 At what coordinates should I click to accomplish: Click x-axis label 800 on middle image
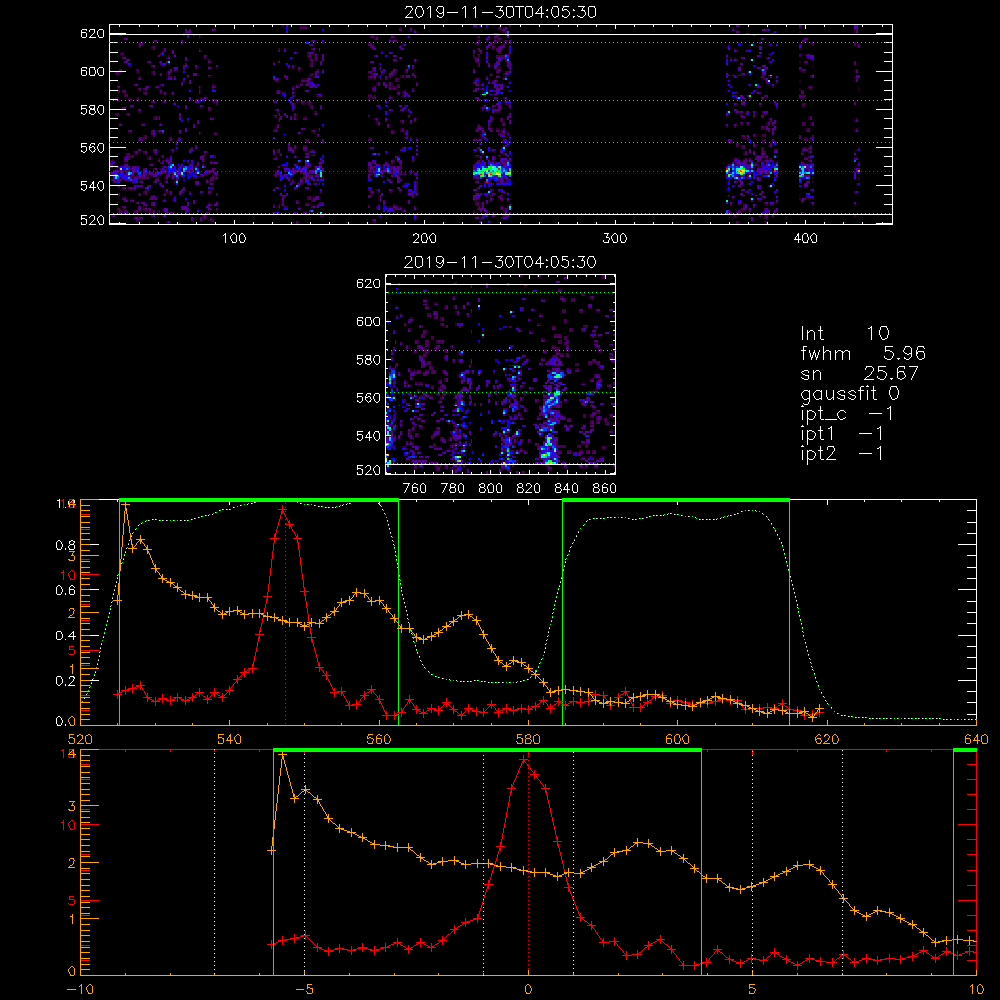tap(490, 489)
